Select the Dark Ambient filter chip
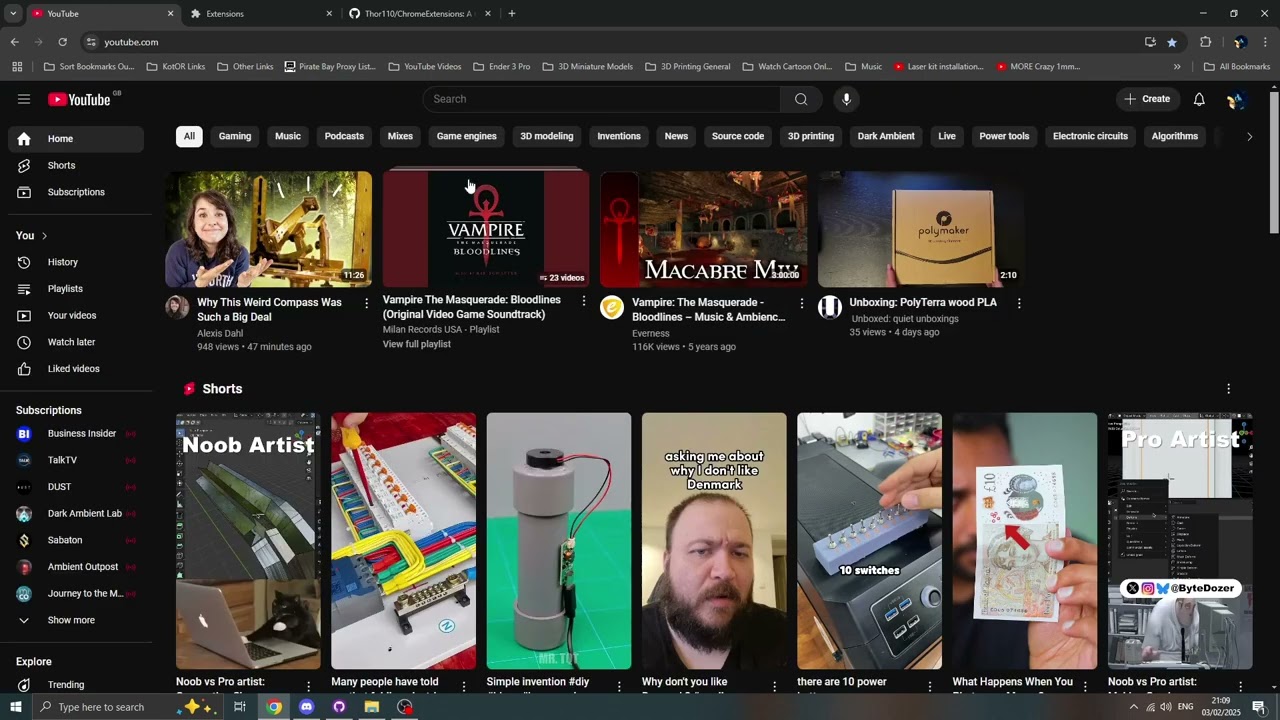The width and height of the screenshot is (1280, 720). point(886,136)
